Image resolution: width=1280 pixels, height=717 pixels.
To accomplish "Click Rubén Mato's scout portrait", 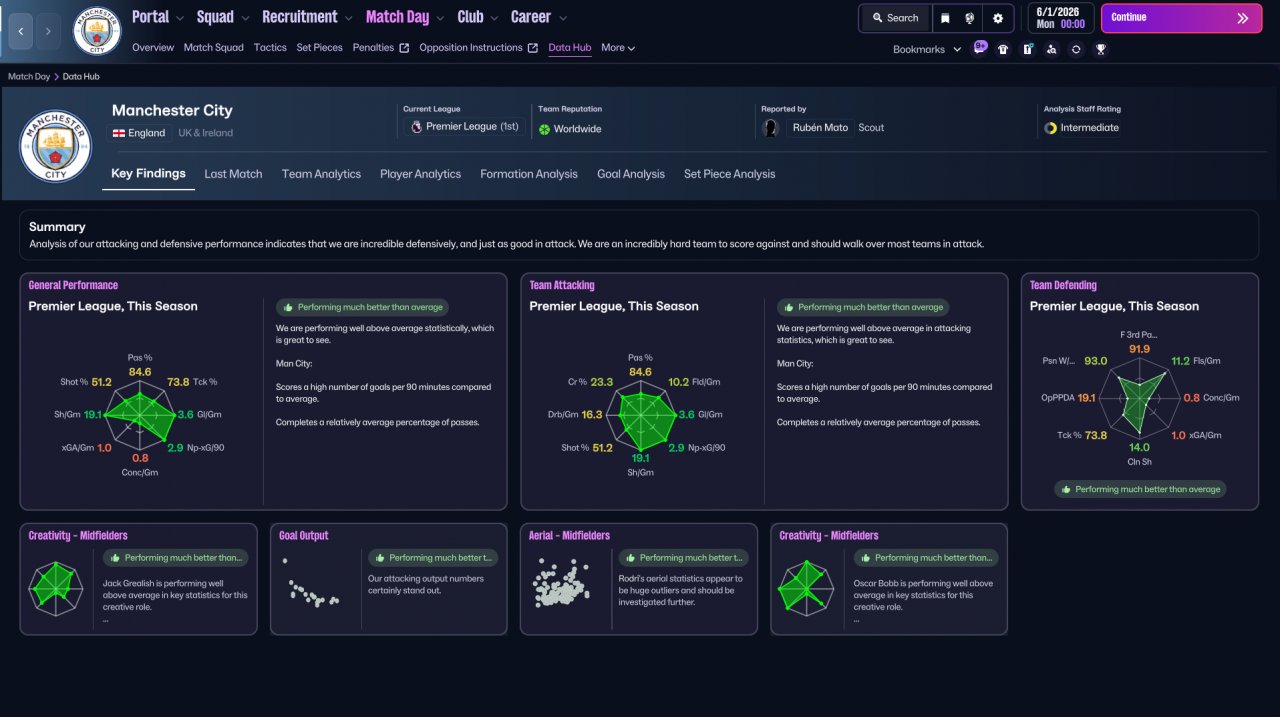I will (771, 128).
